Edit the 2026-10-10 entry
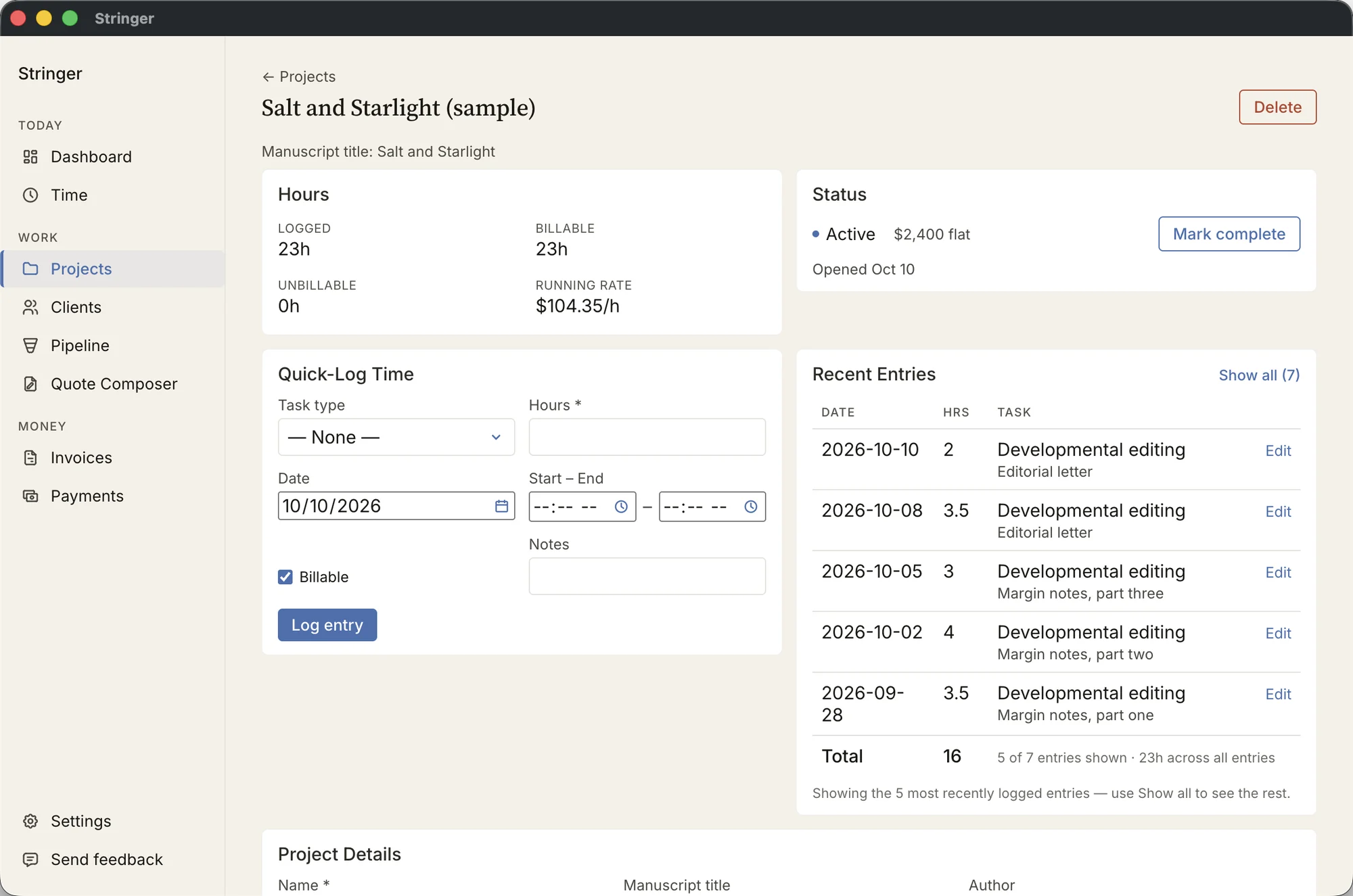Viewport: 1353px width, 896px height. [x=1278, y=451]
